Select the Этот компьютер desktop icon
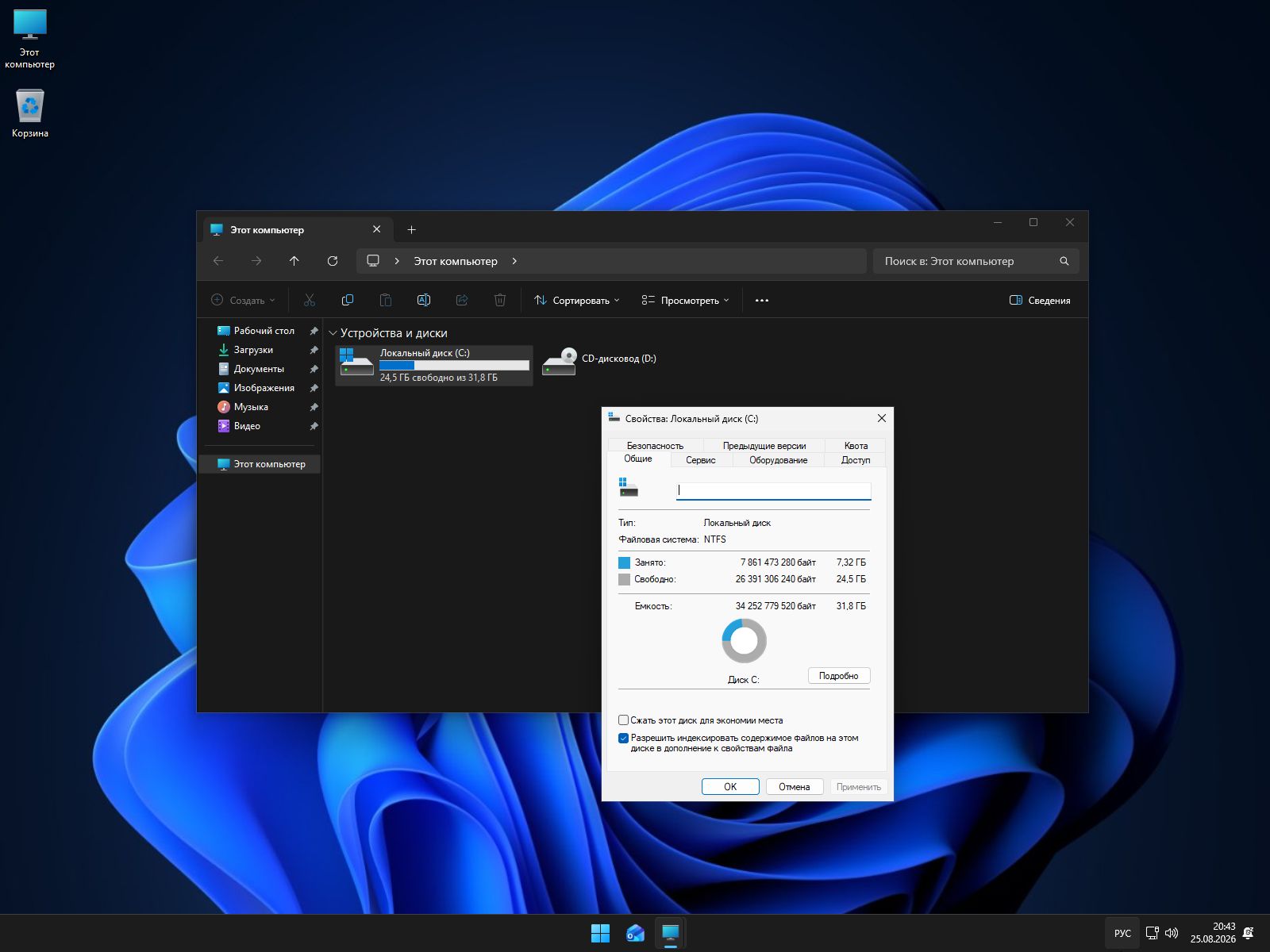Viewport: 1270px width, 952px height. [x=30, y=40]
